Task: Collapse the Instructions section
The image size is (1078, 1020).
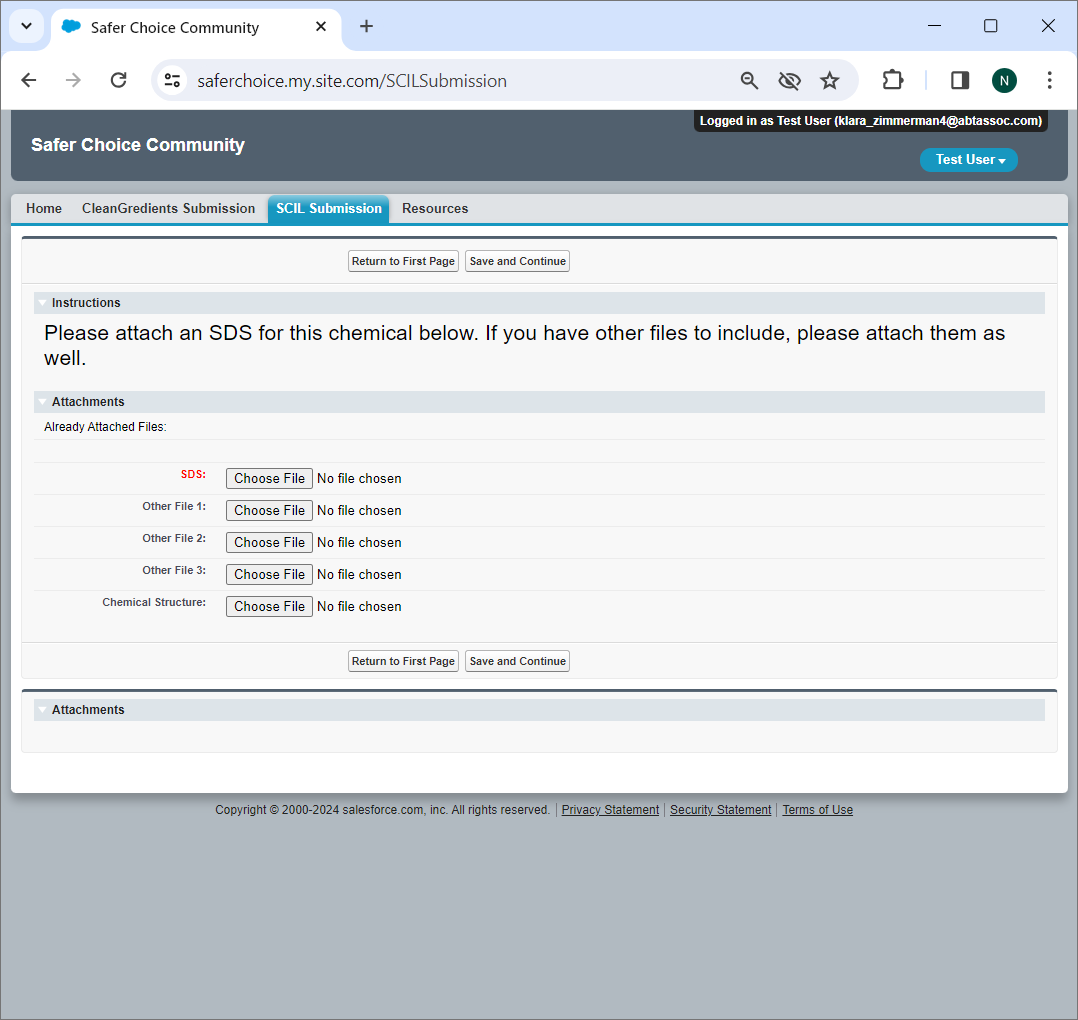Action: pos(43,303)
